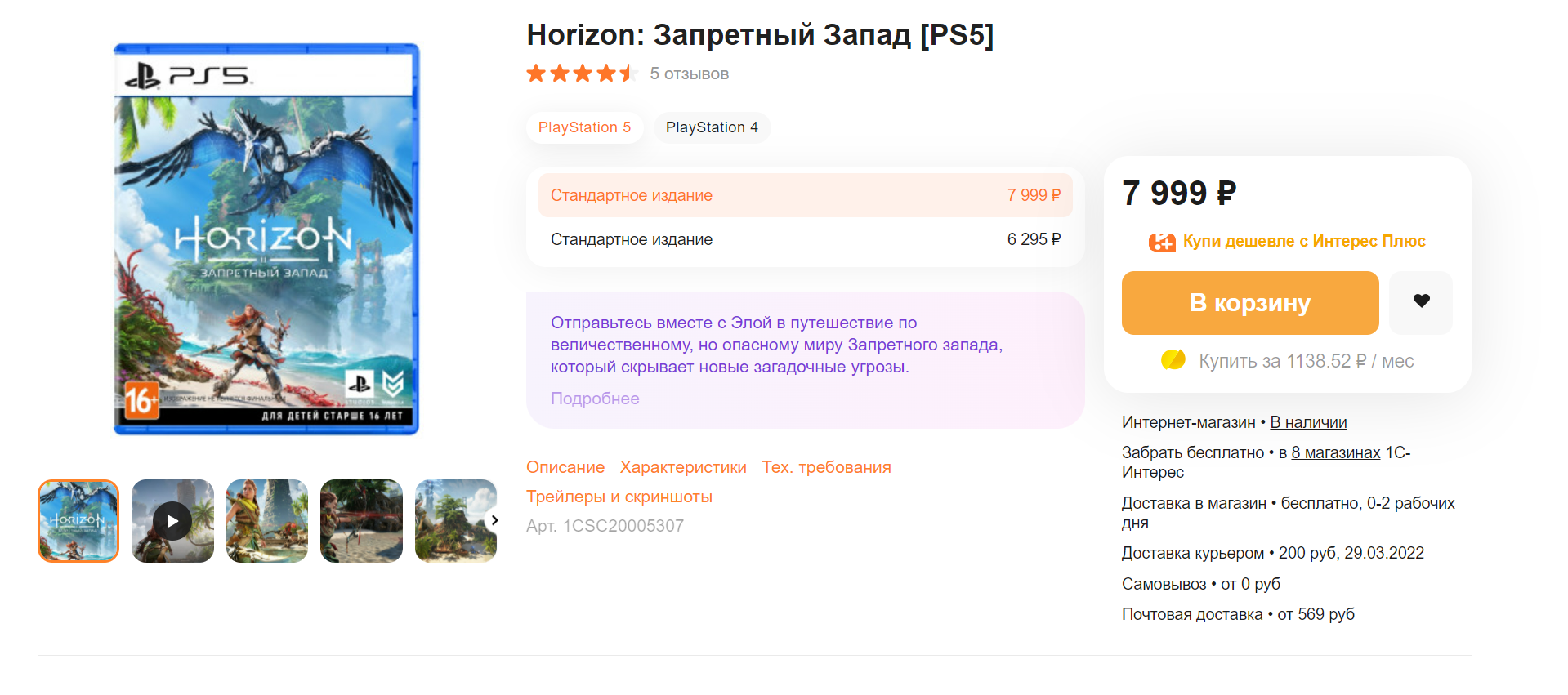Open Трейлеры и скриншоты section
Image resolution: width=1568 pixels, height=695 pixels.
point(619,497)
